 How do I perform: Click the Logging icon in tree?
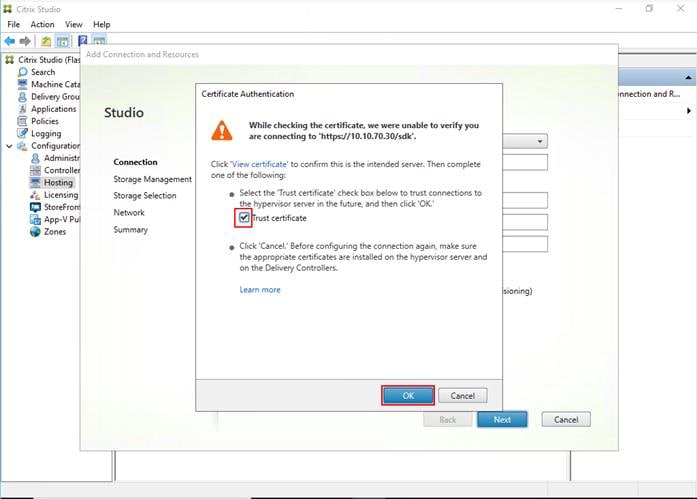22,133
